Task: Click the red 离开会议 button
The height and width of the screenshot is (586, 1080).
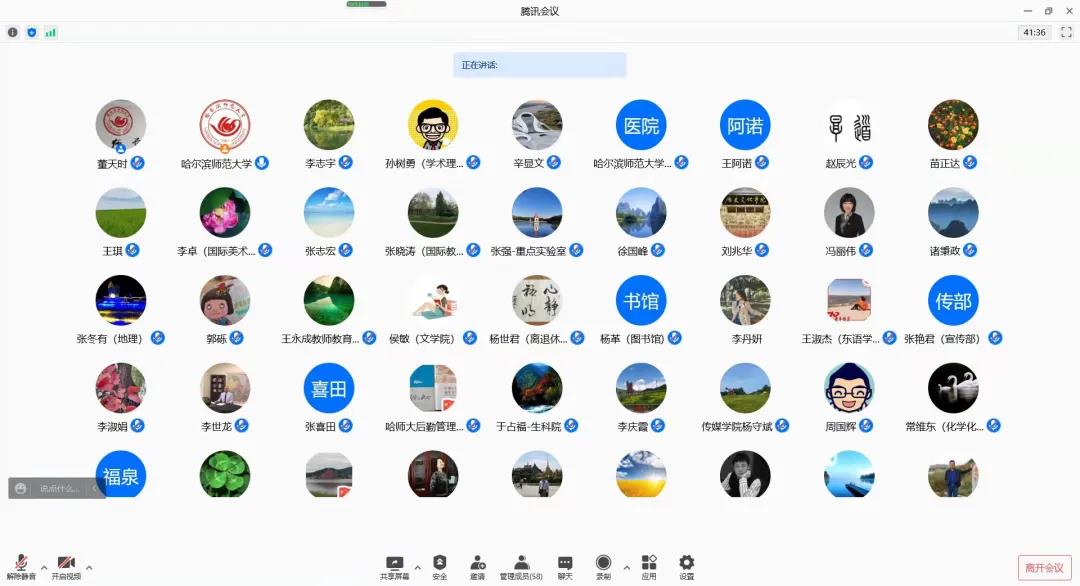Action: click(x=1044, y=568)
